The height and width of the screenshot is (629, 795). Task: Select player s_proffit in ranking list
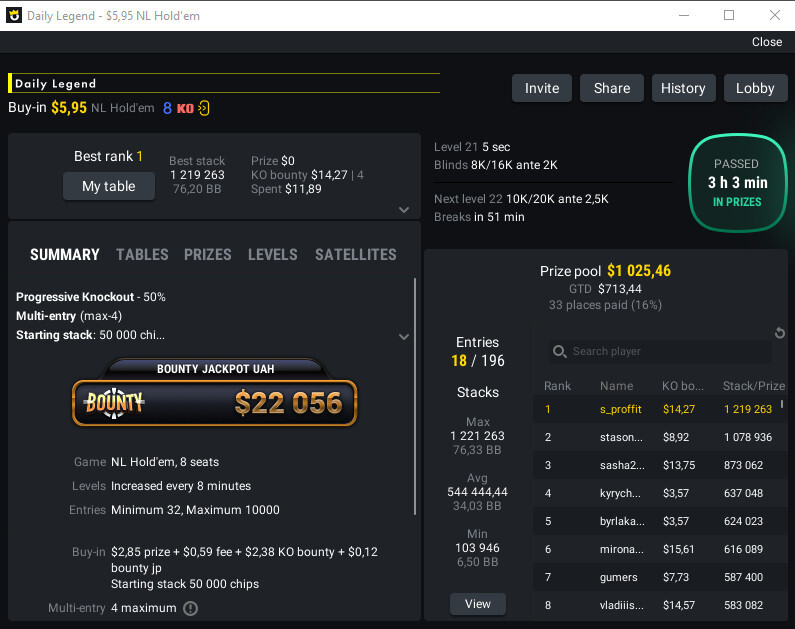pos(620,409)
